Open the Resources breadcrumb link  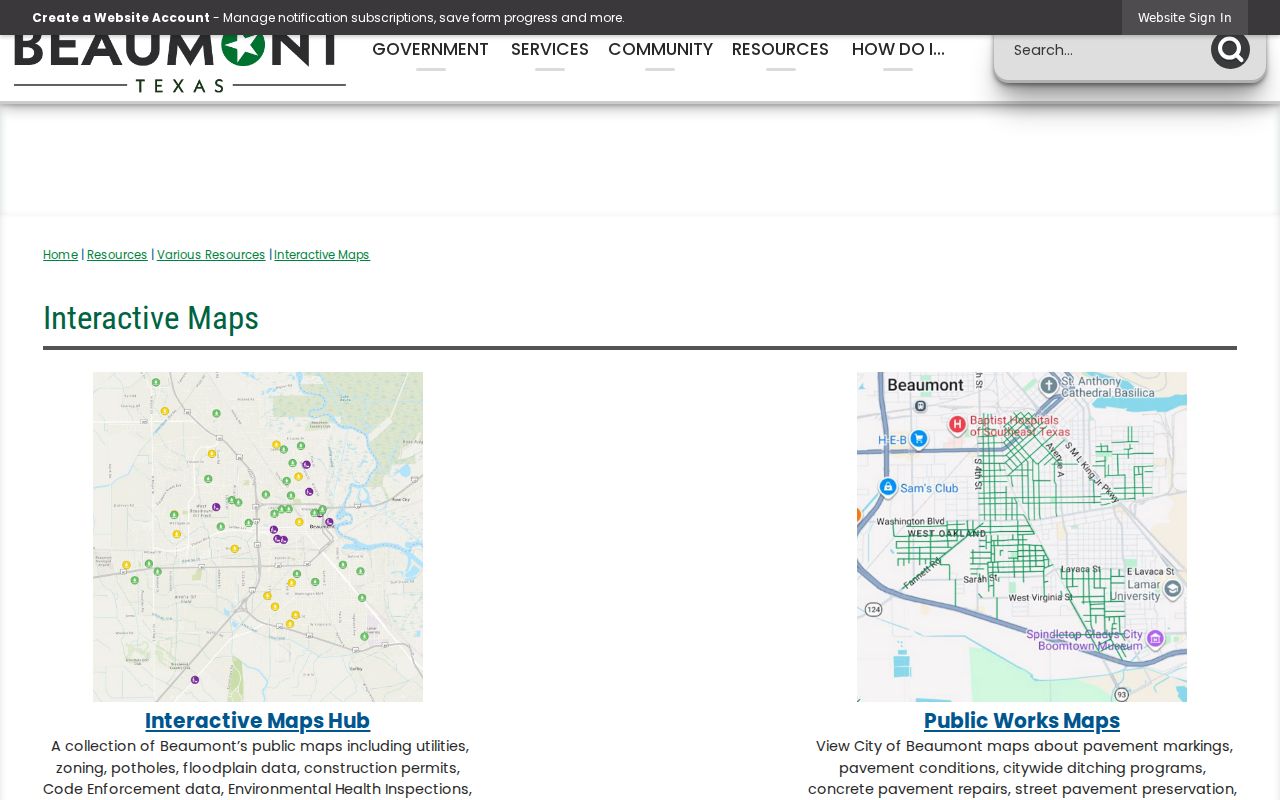[117, 255]
